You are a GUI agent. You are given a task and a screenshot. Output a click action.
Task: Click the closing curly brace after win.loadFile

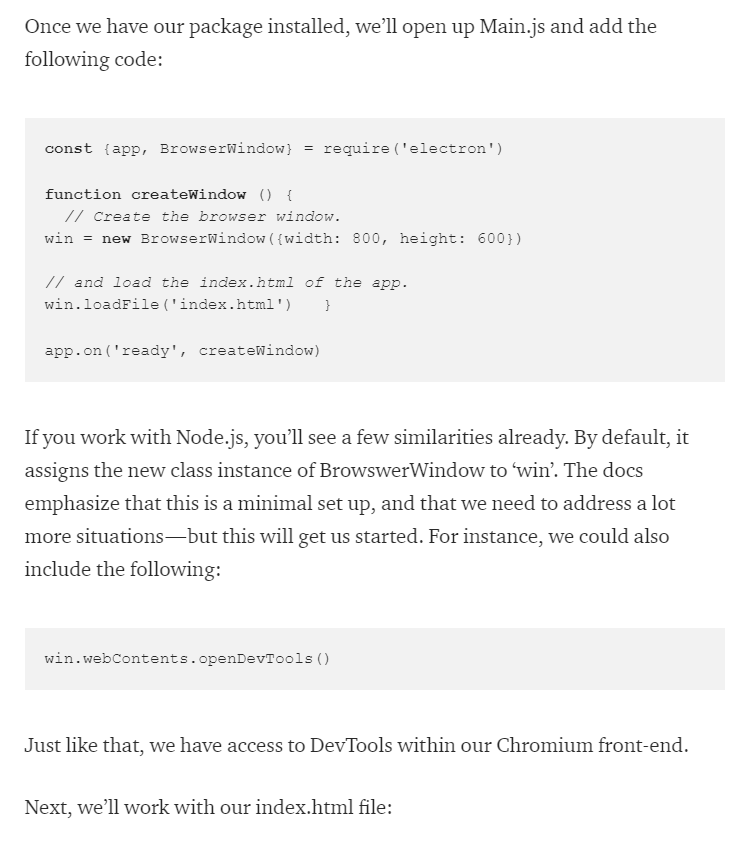tap(328, 304)
